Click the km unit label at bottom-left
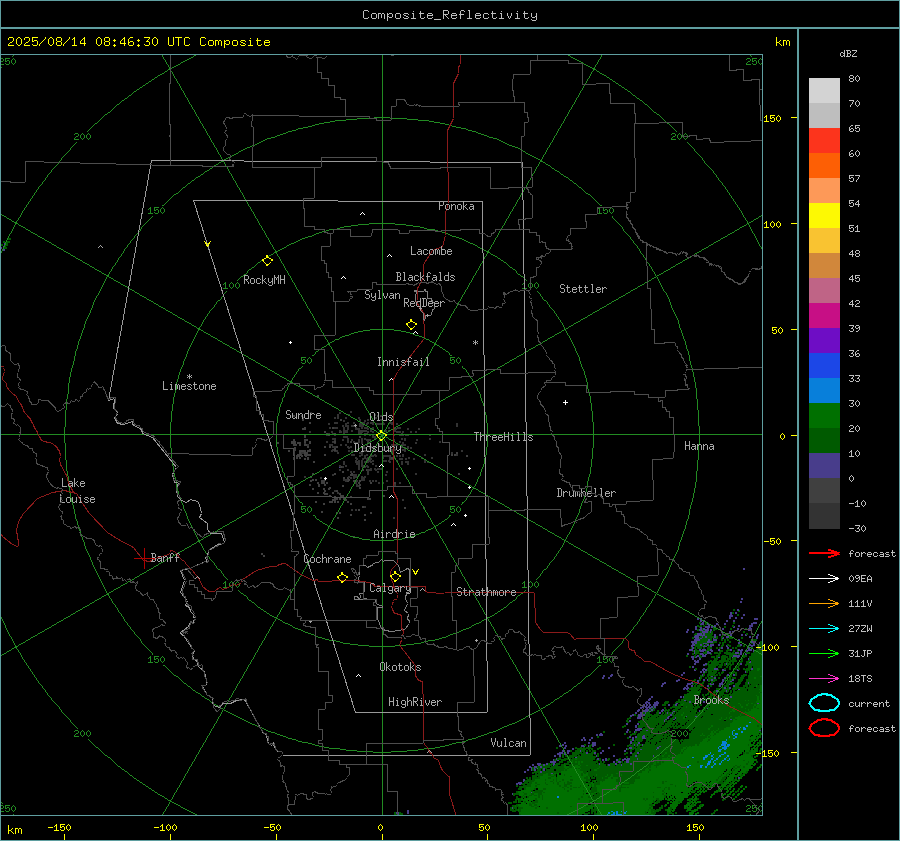Image resolution: width=900 pixels, height=841 pixels. (x=14, y=830)
